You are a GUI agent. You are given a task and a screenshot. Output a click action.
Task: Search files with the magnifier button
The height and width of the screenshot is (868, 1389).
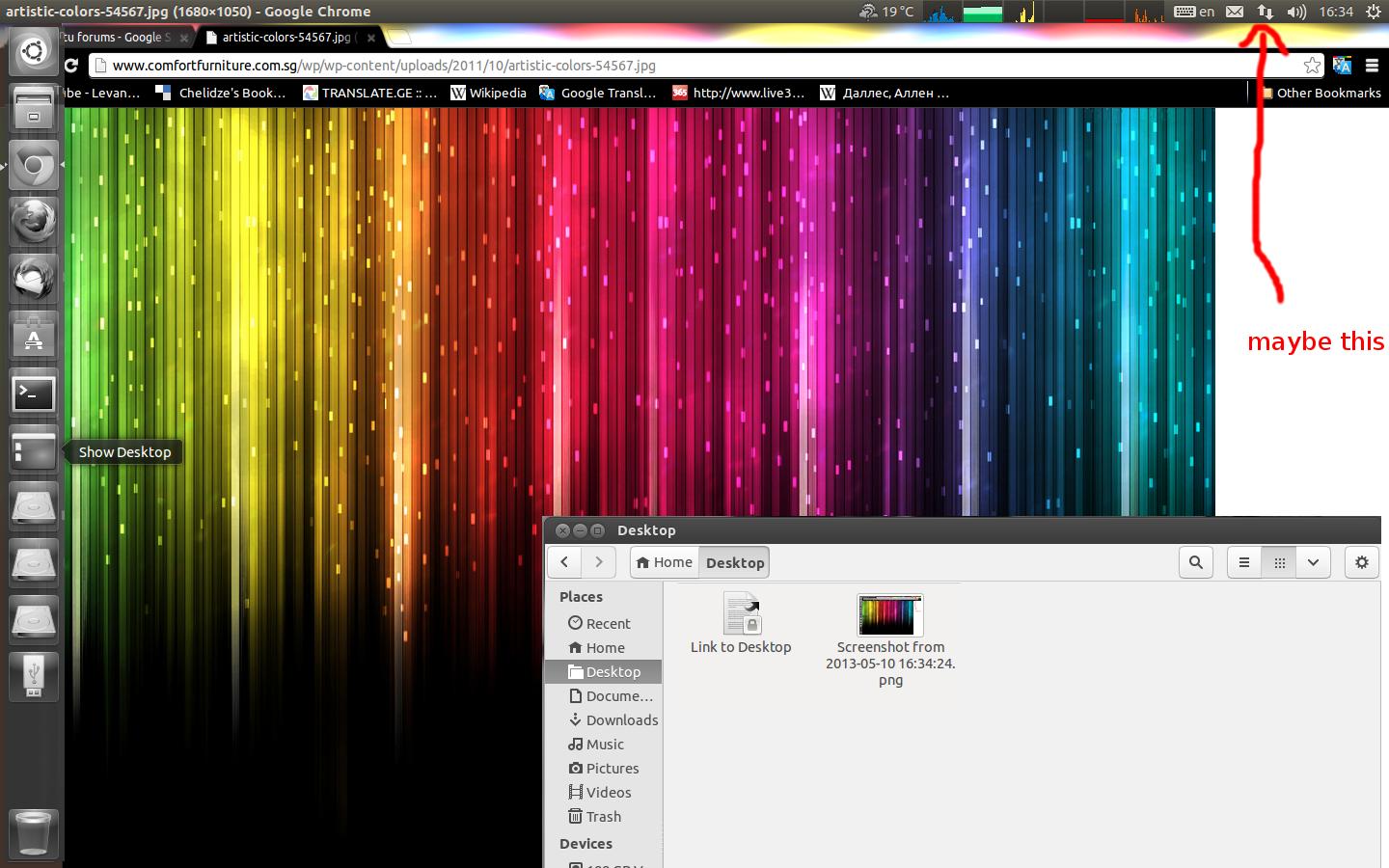1196,562
